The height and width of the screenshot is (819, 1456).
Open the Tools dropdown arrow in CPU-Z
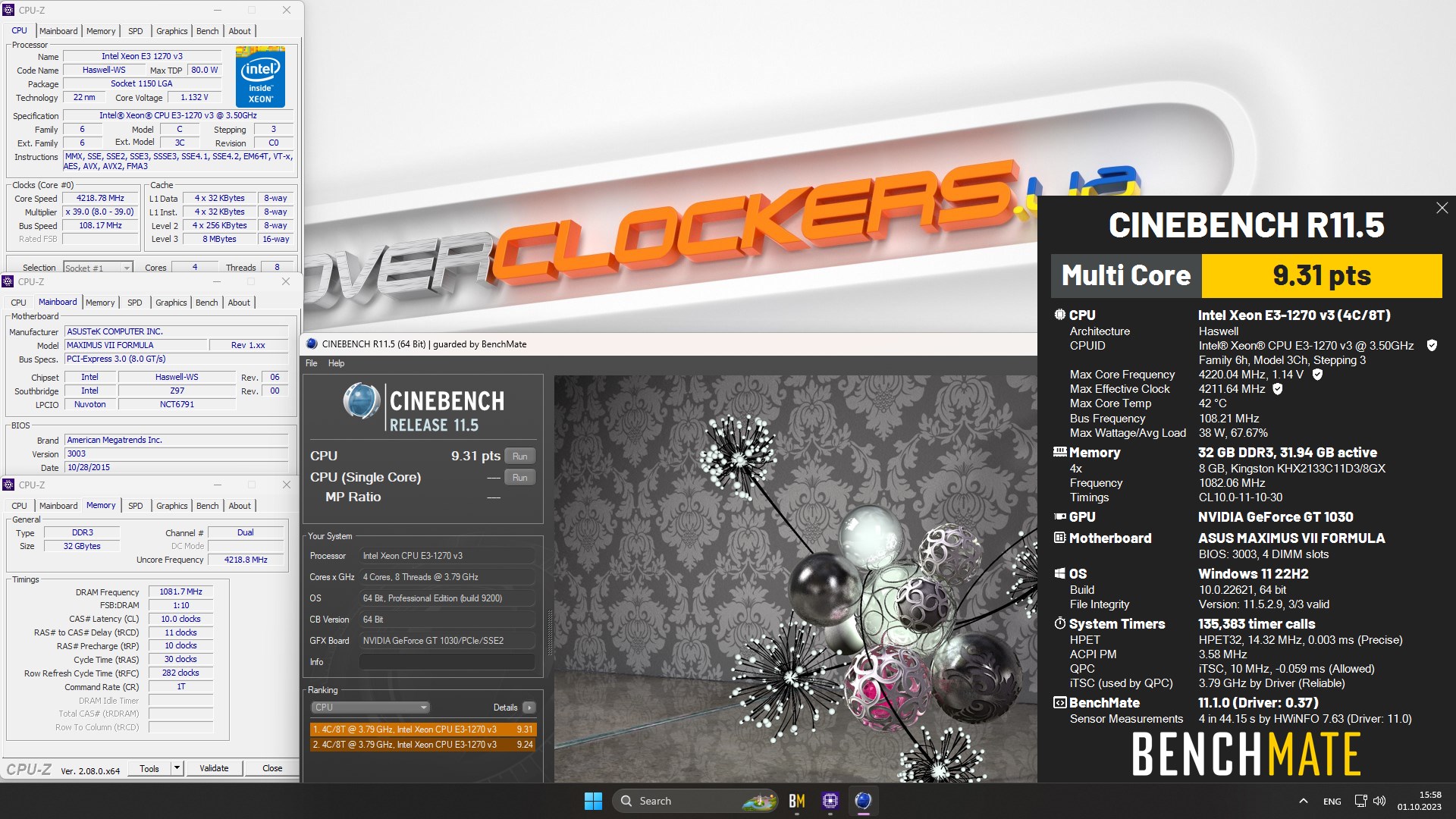click(177, 768)
